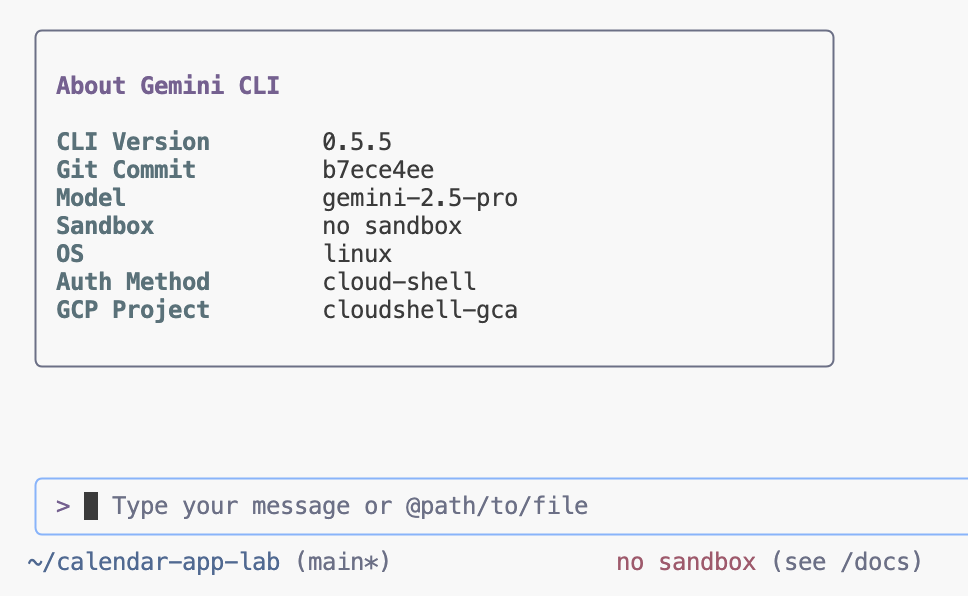Screen dimensions: 968x596
Task: Open the "(see /docs)" hint in footer
Action: [x=846, y=562]
